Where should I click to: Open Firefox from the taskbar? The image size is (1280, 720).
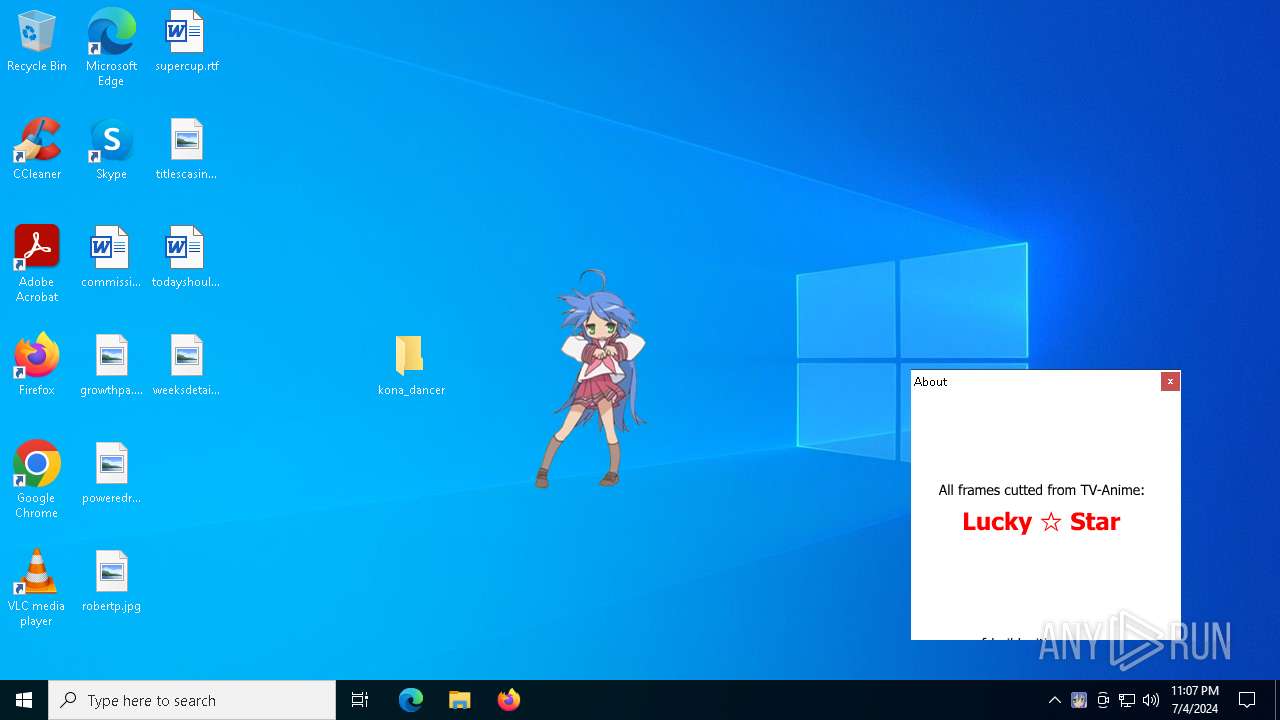[509, 700]
